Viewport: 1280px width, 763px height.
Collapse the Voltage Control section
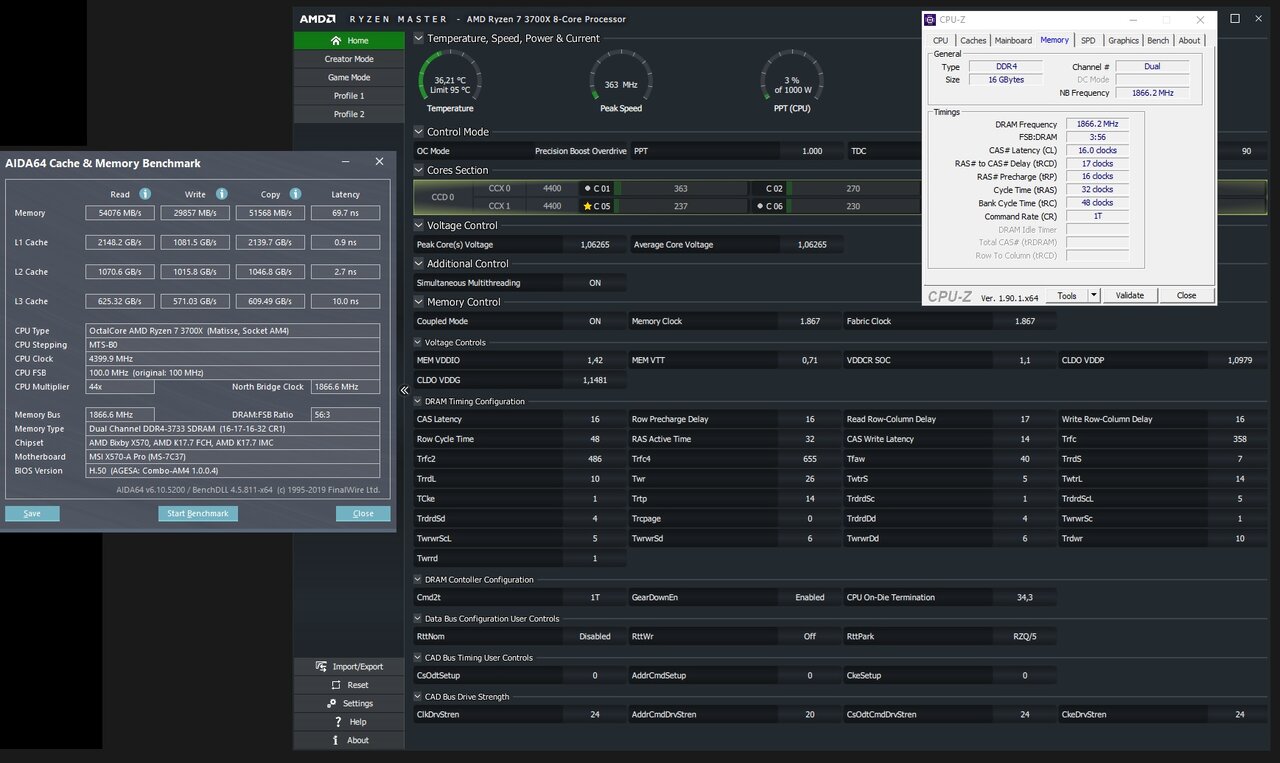[419, 226]
